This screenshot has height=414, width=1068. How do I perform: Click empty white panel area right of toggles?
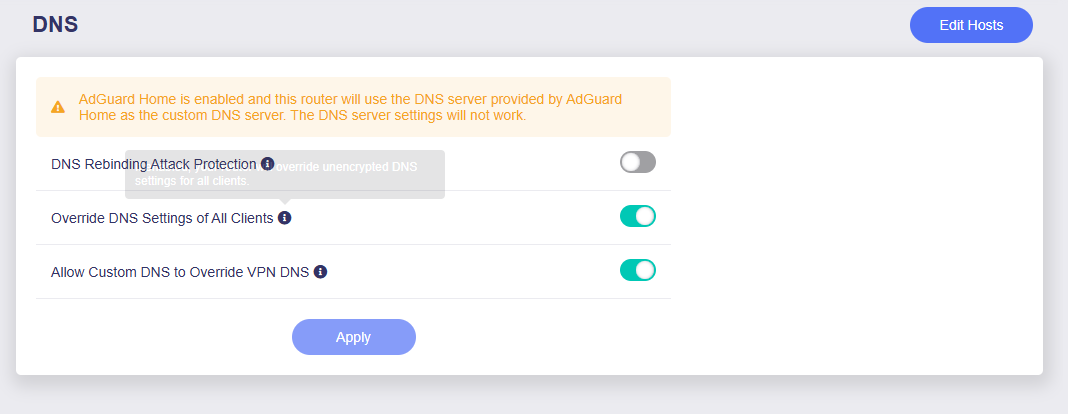(x=850, y=220)
